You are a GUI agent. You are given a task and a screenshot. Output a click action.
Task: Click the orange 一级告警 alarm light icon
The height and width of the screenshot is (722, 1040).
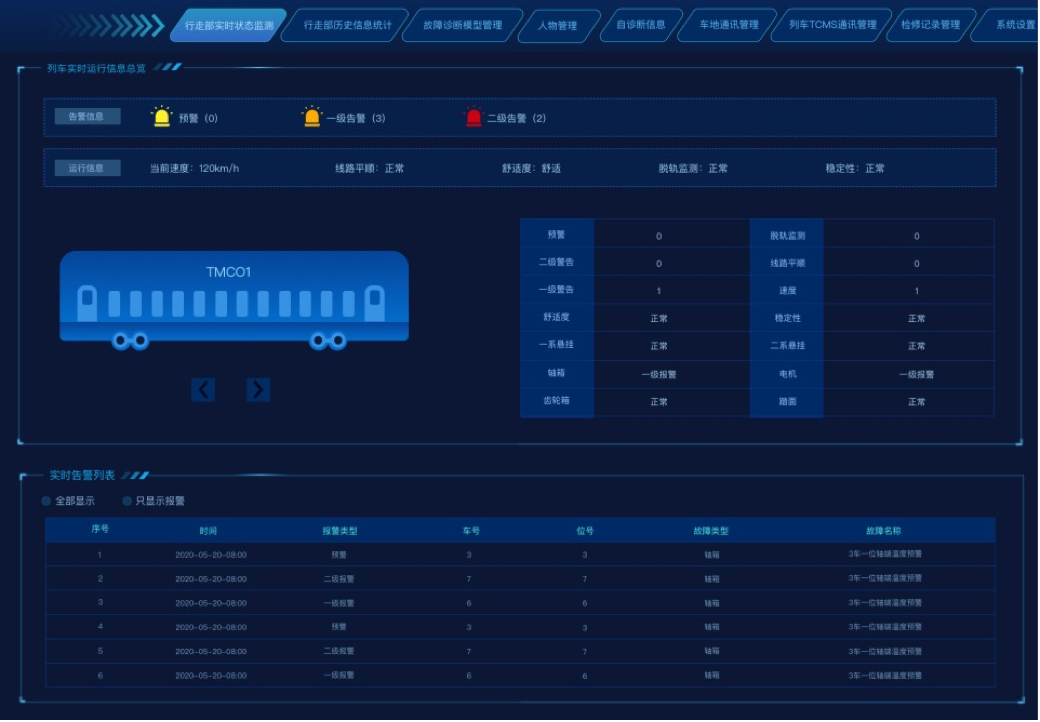pos(312,117)
